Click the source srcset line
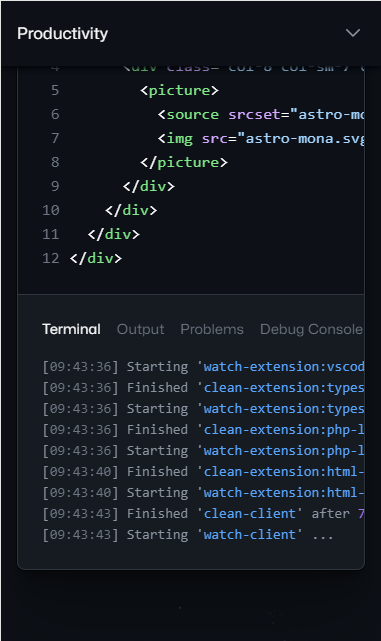This screenshot has height=641, width=381. tap(261, 114)
